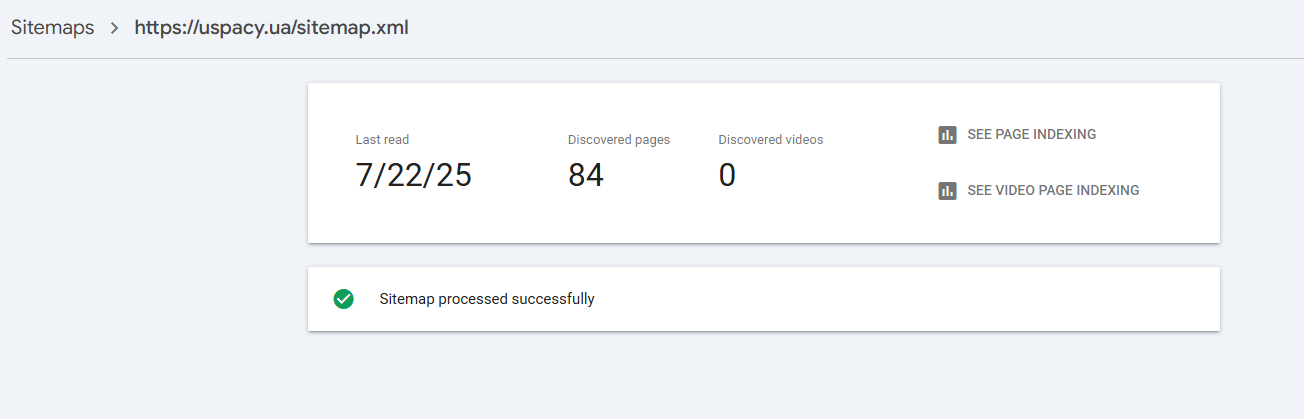Click the 7/22/25 date value
The height and width of the screenshot is (419, 1304).
(413, 176)
